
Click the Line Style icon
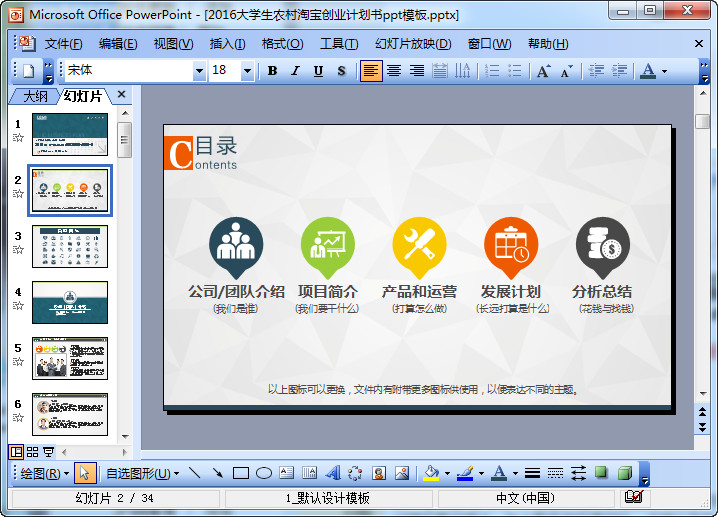click(532, 473)
